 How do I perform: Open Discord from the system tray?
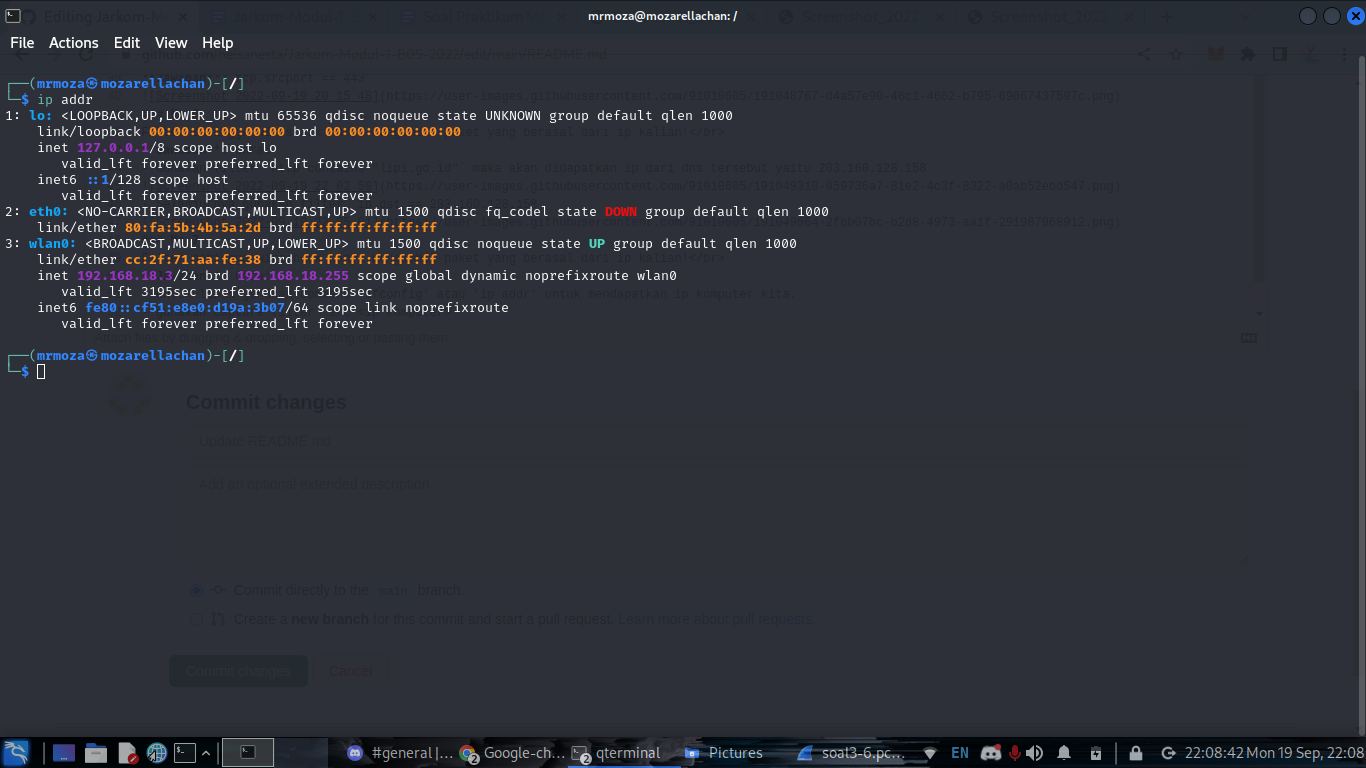coord(991,753)
